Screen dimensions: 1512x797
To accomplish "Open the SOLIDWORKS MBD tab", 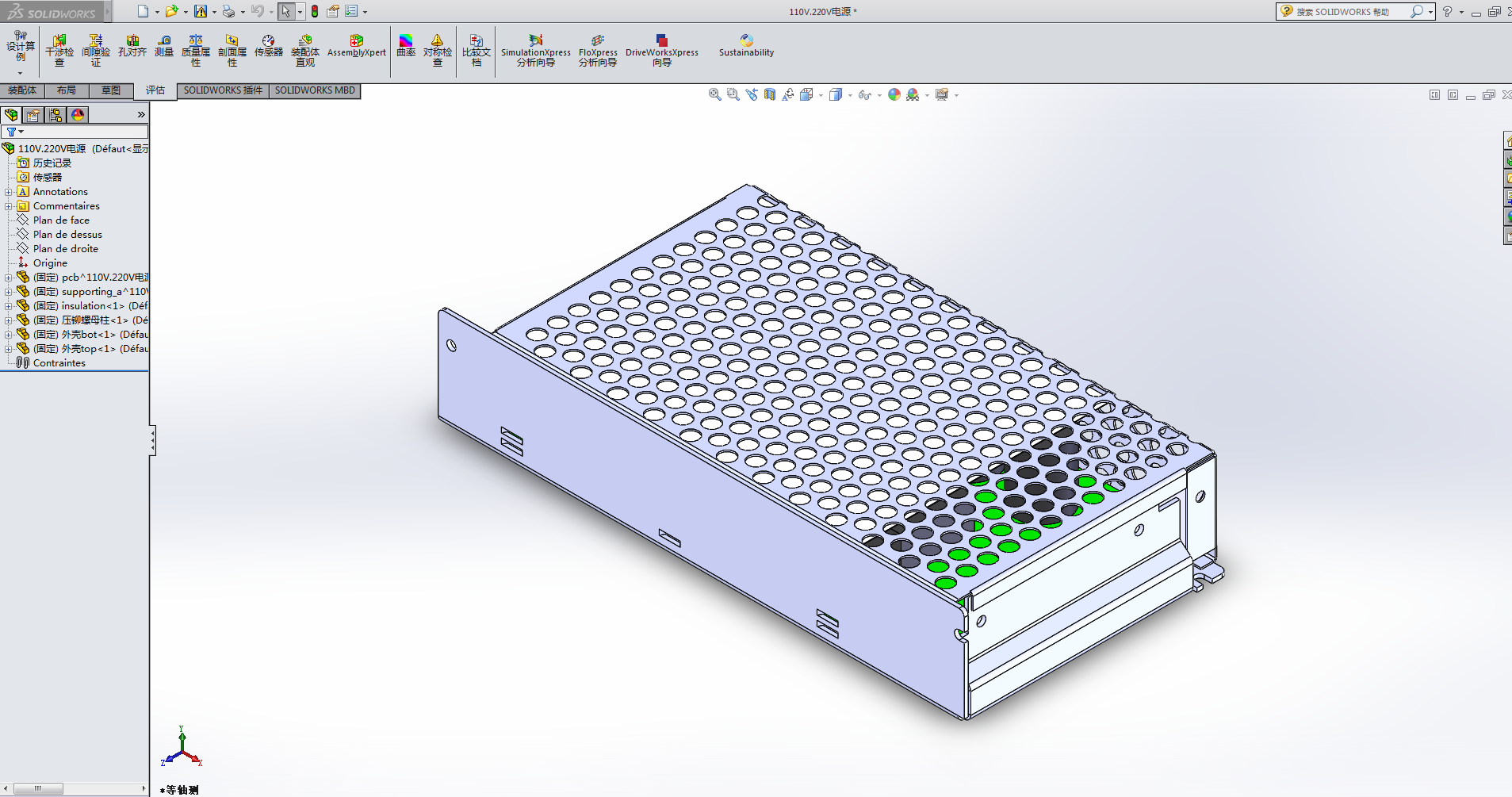I will coord(315,90).
